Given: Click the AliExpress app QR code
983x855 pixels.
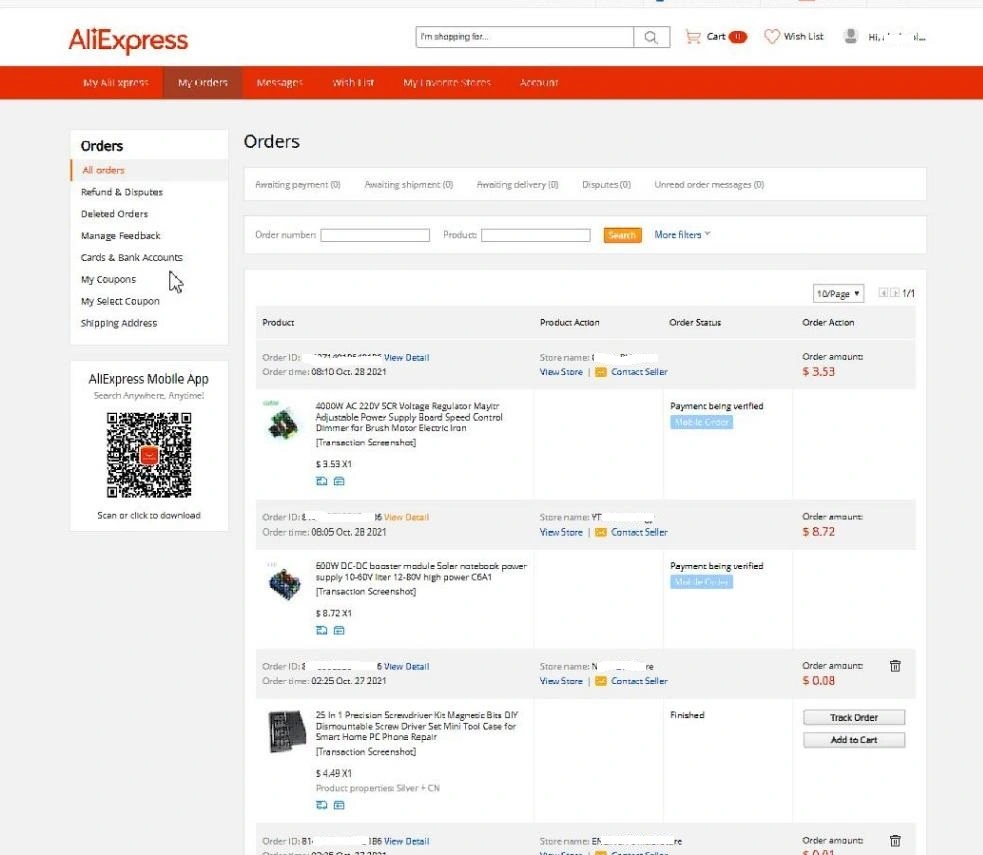Looking at the screenshot, I should point(149,455).
